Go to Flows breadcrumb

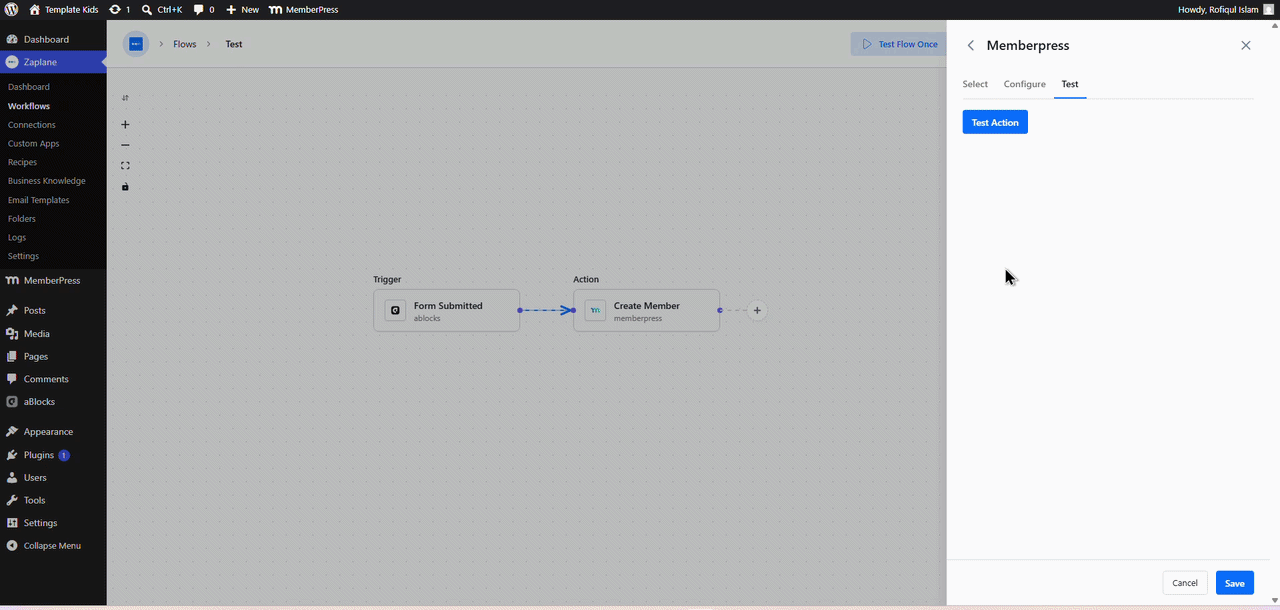[x=185, y=44]
